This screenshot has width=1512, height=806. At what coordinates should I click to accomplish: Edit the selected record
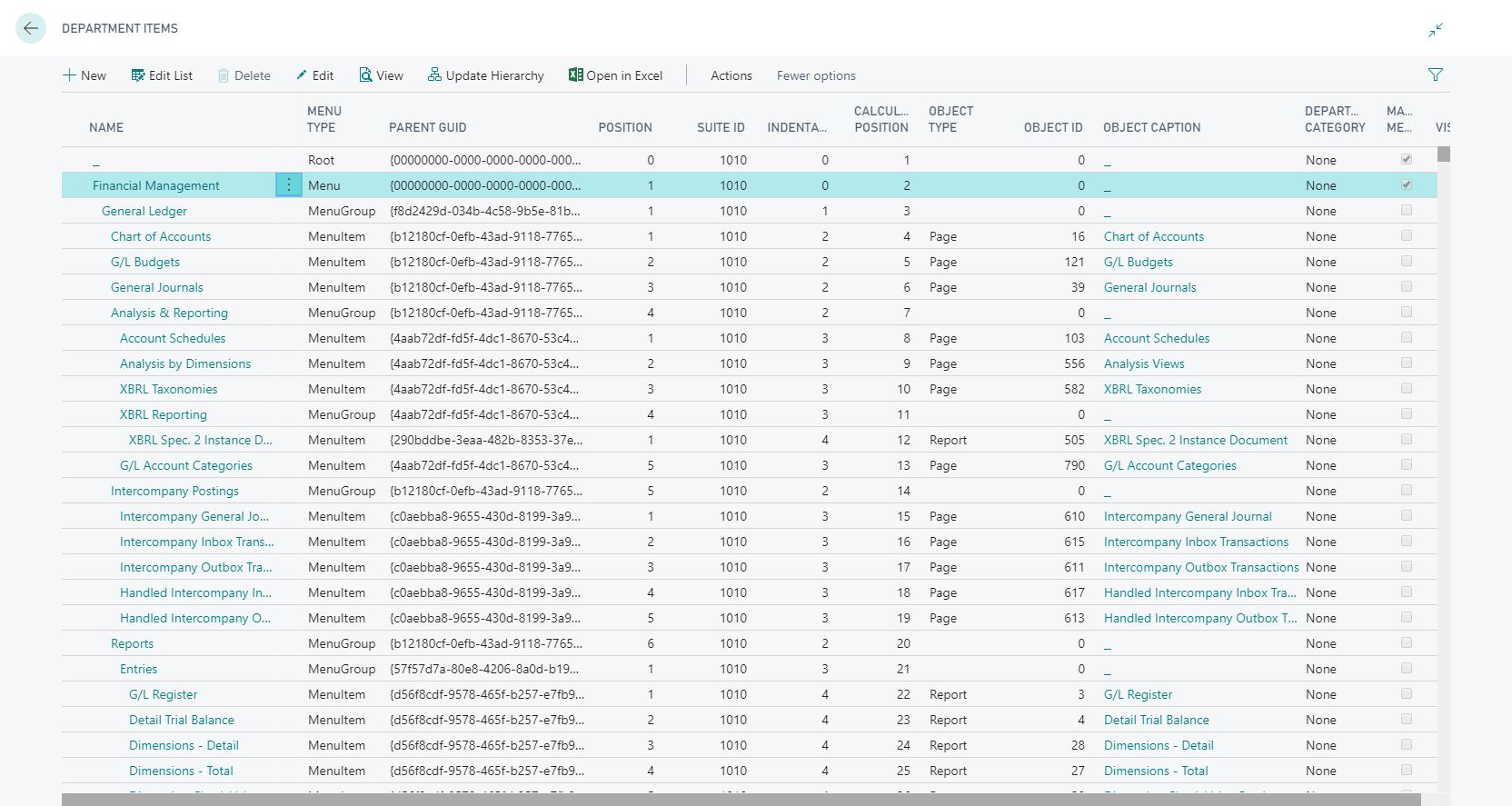pos(314,75)
